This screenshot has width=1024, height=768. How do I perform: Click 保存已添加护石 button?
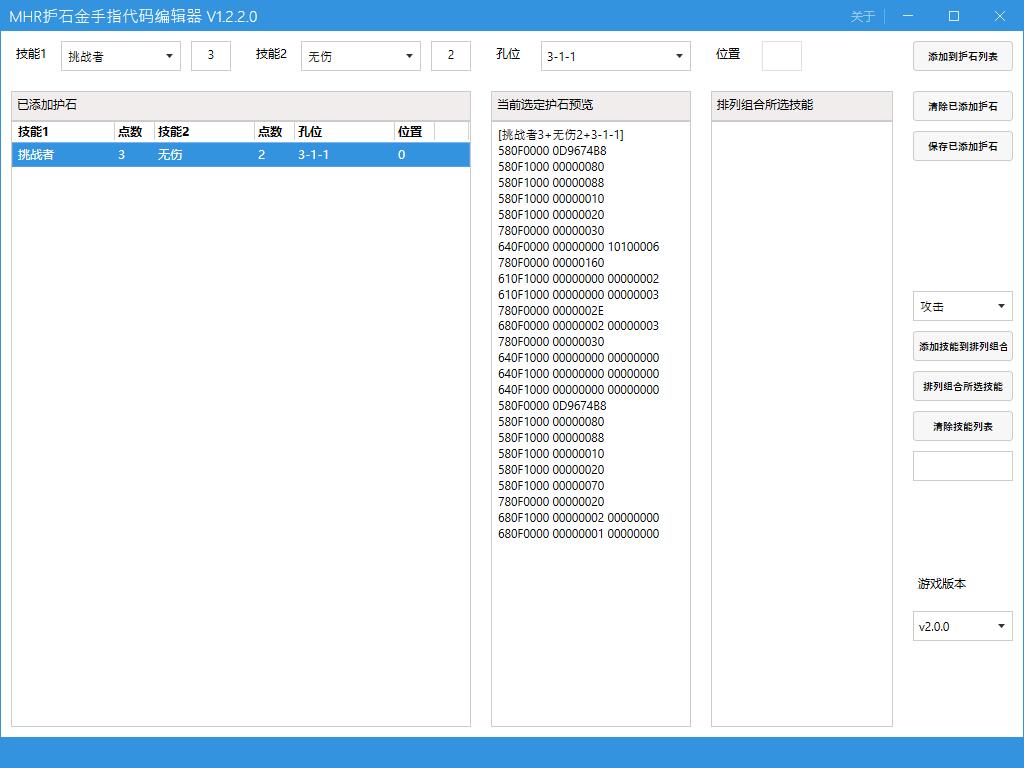pyautogui.click(x=962, y=146)
